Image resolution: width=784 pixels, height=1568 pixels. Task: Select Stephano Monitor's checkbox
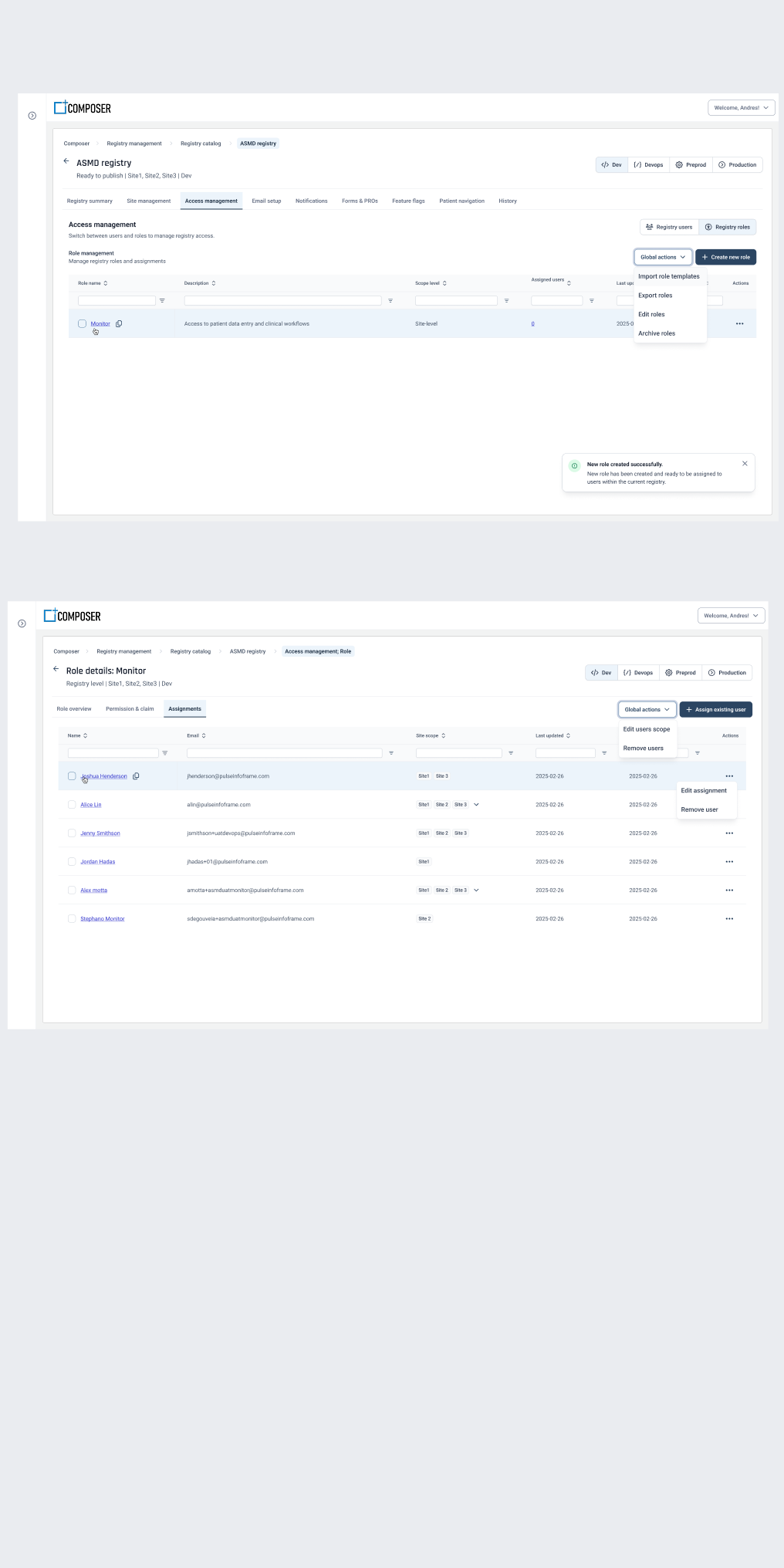(72, 919)
